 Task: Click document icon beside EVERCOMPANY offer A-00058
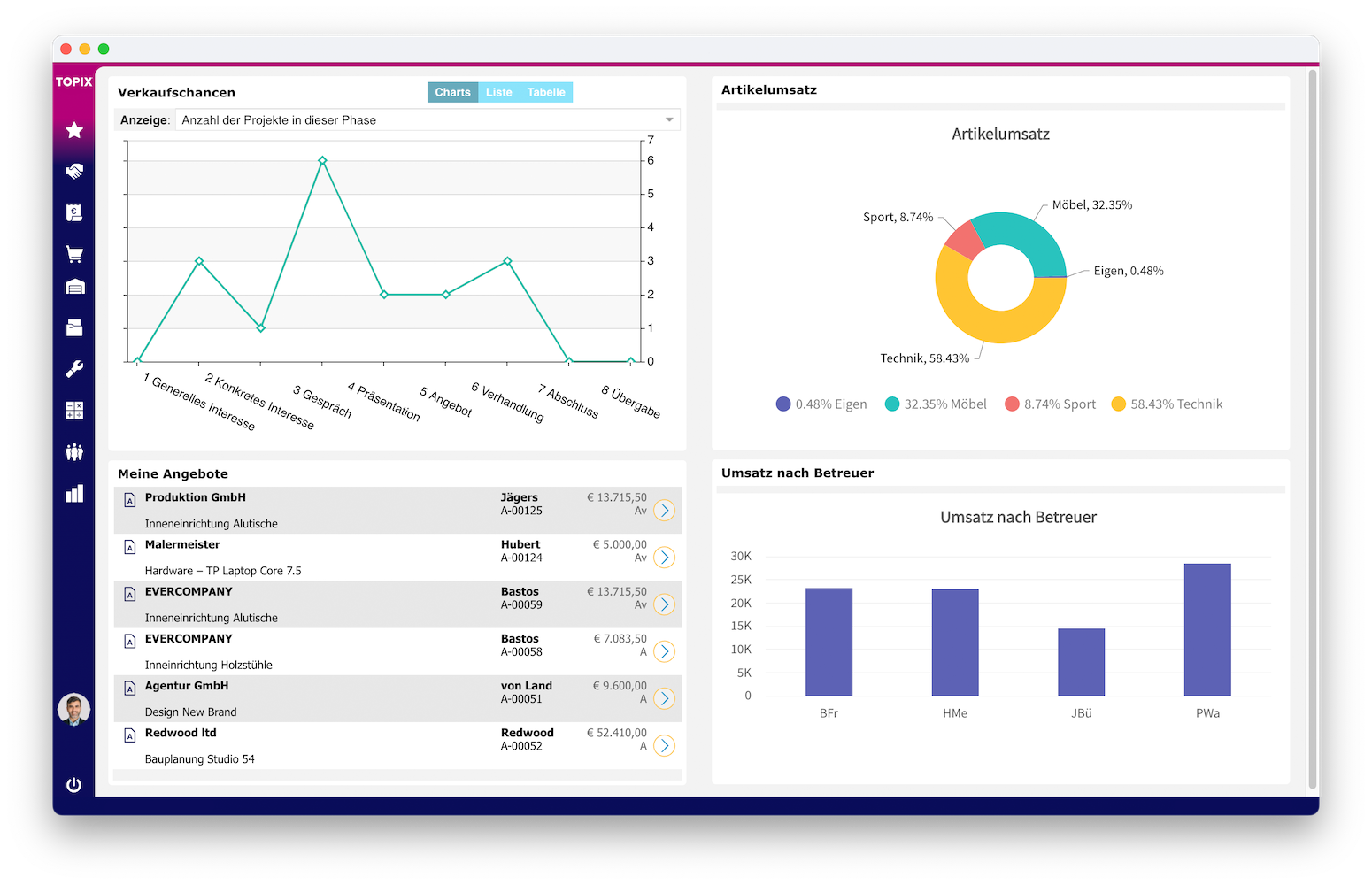click(x=130, y=641)
